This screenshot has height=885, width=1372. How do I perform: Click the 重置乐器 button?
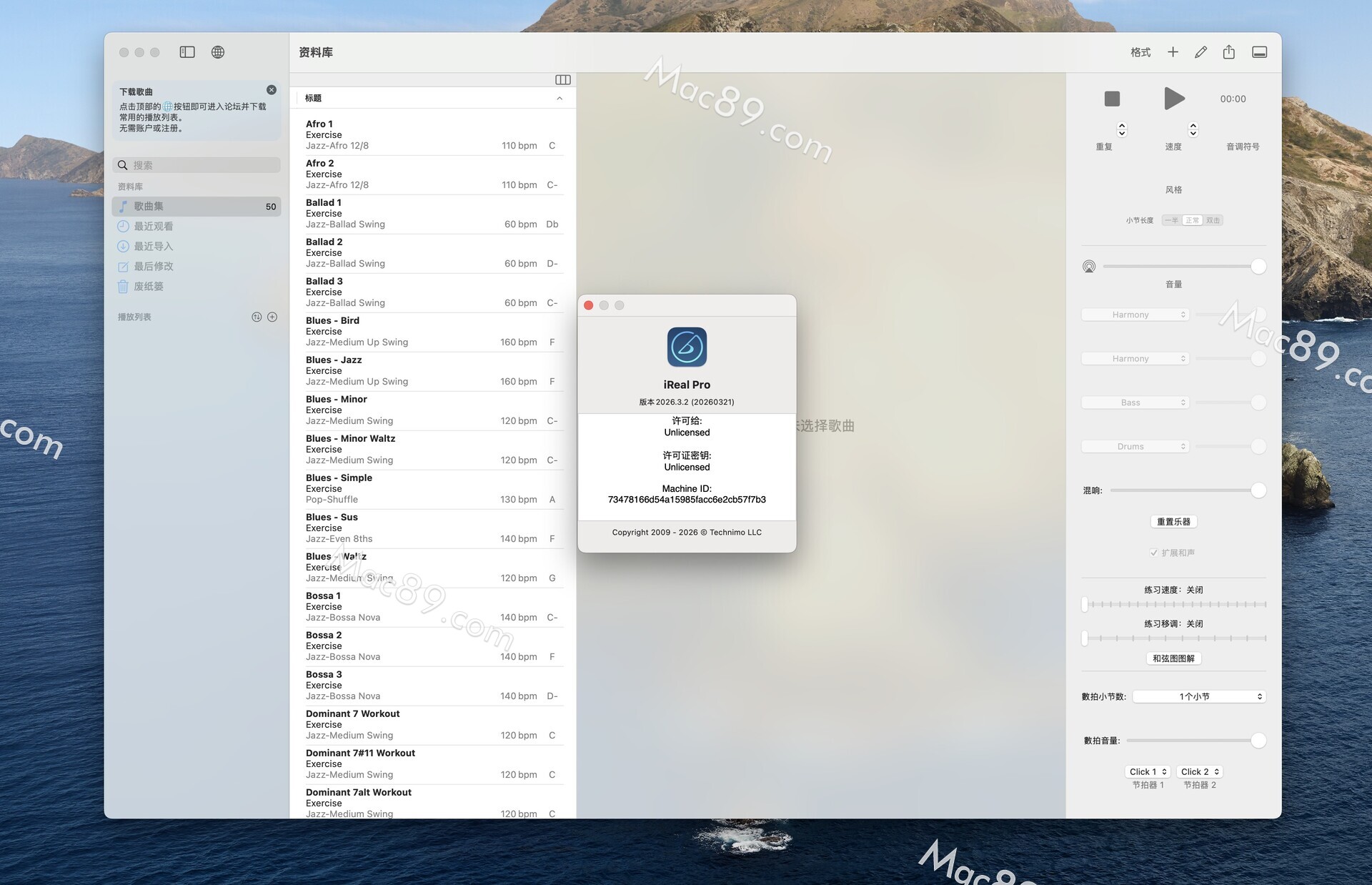1173,522
